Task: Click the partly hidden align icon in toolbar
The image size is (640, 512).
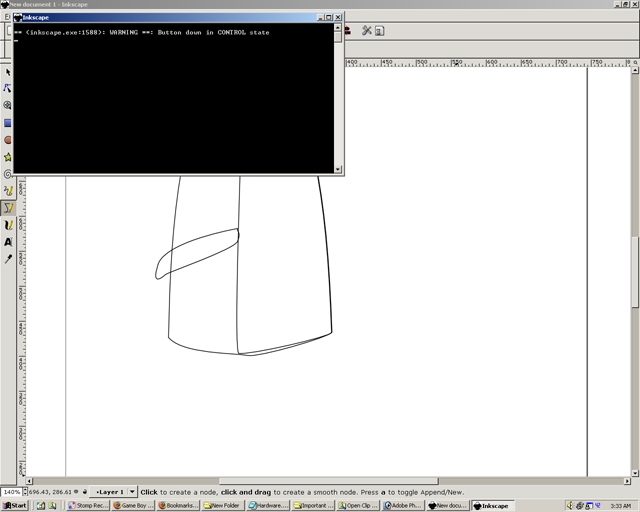Action: click(348, 31)
